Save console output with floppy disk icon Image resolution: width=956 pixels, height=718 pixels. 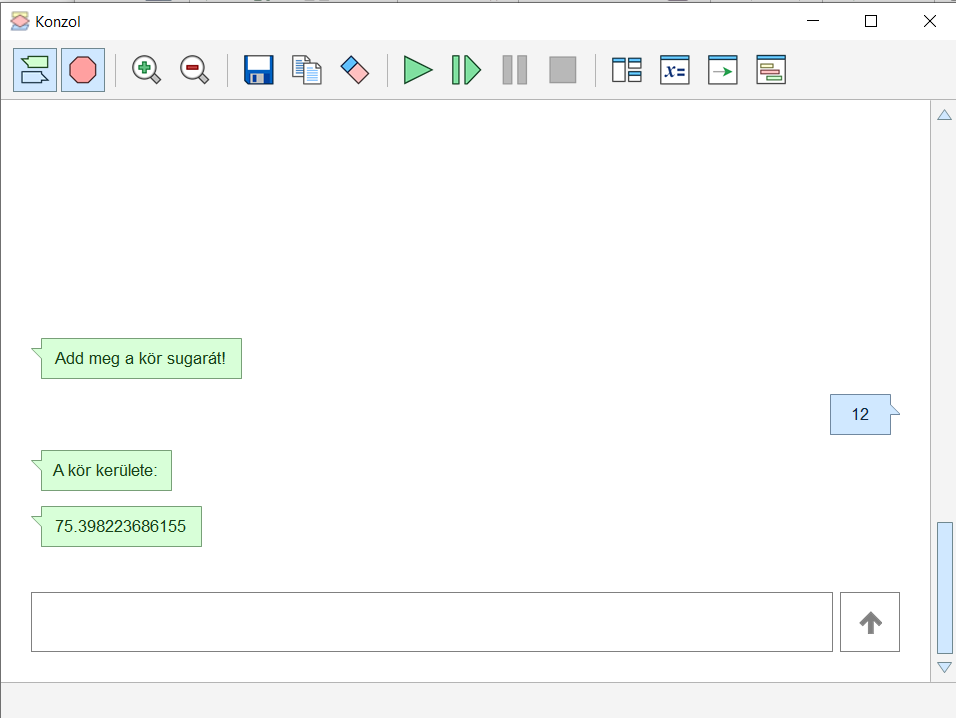[259, 70]
